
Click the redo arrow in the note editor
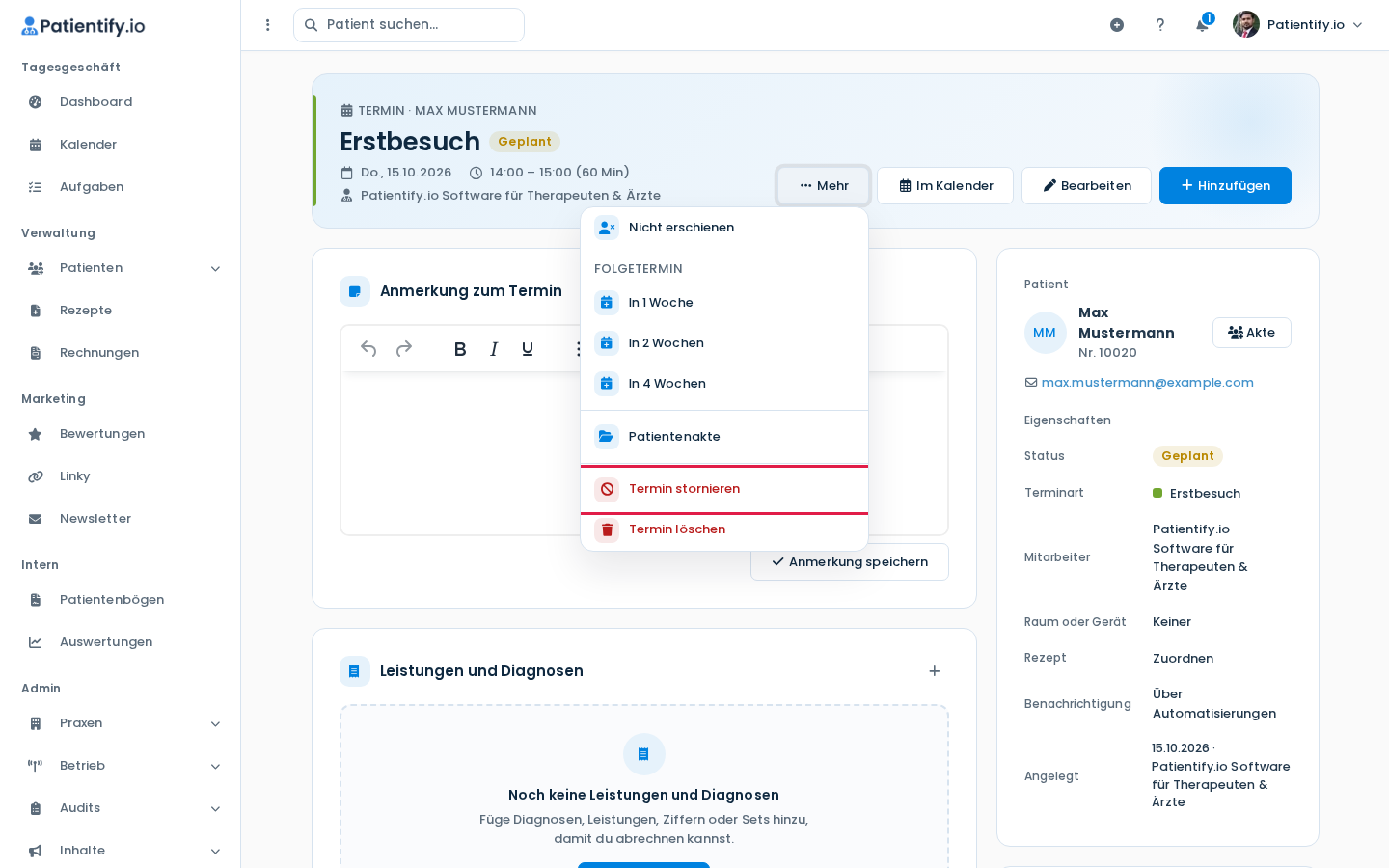point(404,348)
